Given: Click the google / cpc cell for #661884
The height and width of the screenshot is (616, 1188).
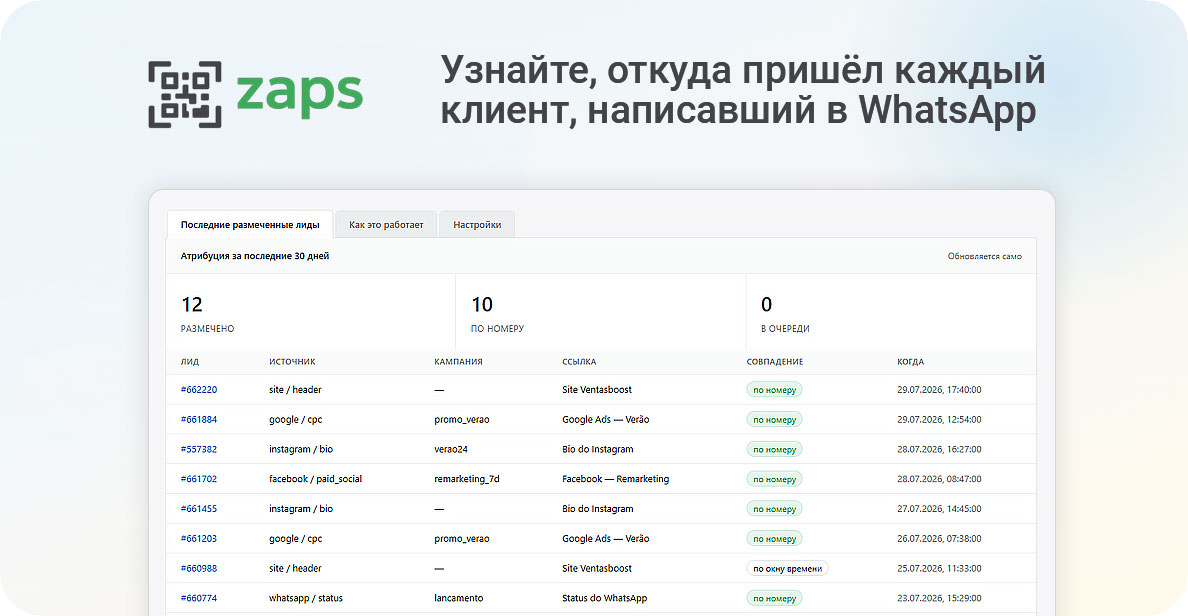Looking at the screenshot, I should pyautogui.click(x=295, y=419).
